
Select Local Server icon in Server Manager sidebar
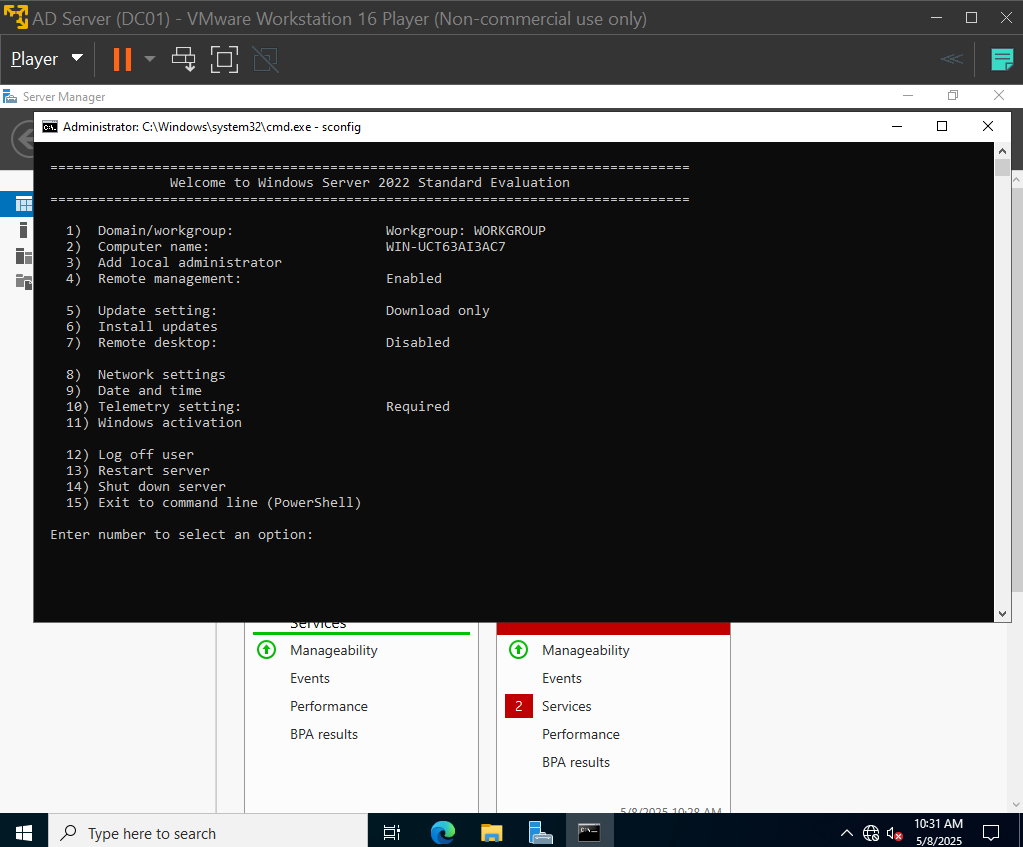click(23, 230)
